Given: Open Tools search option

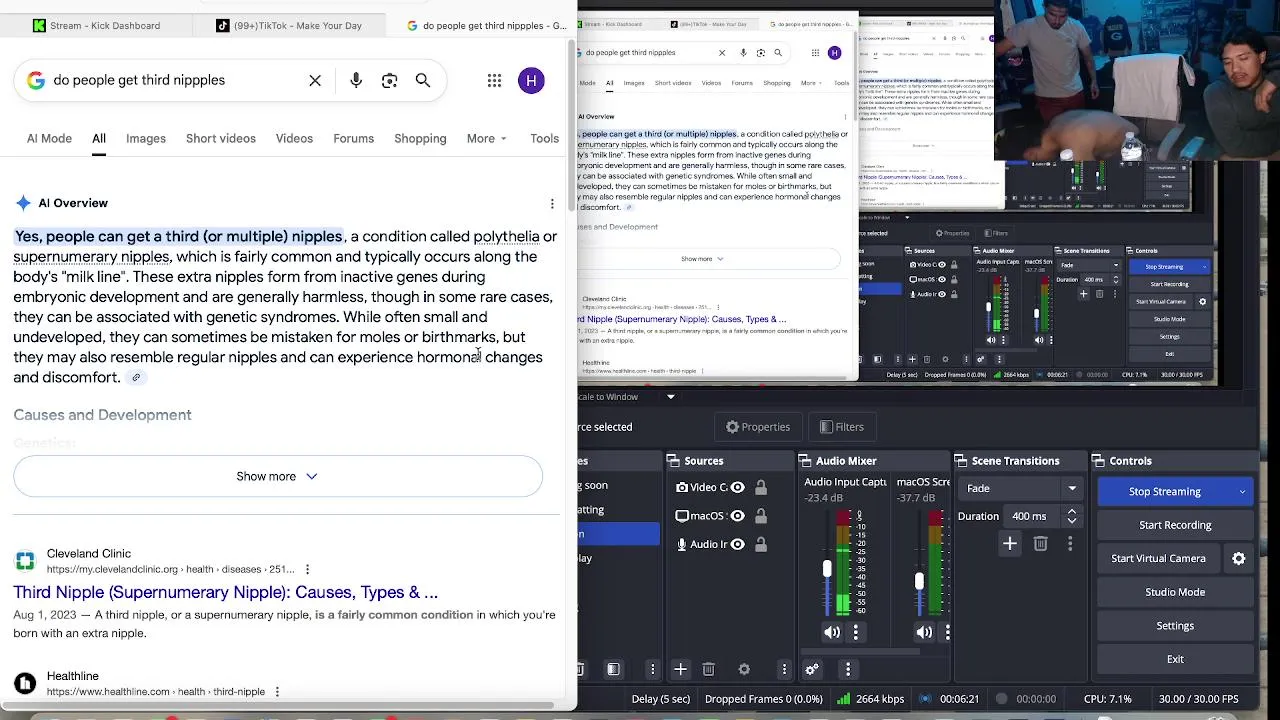Looking at the screenshot, I should [x=544, y=138].
